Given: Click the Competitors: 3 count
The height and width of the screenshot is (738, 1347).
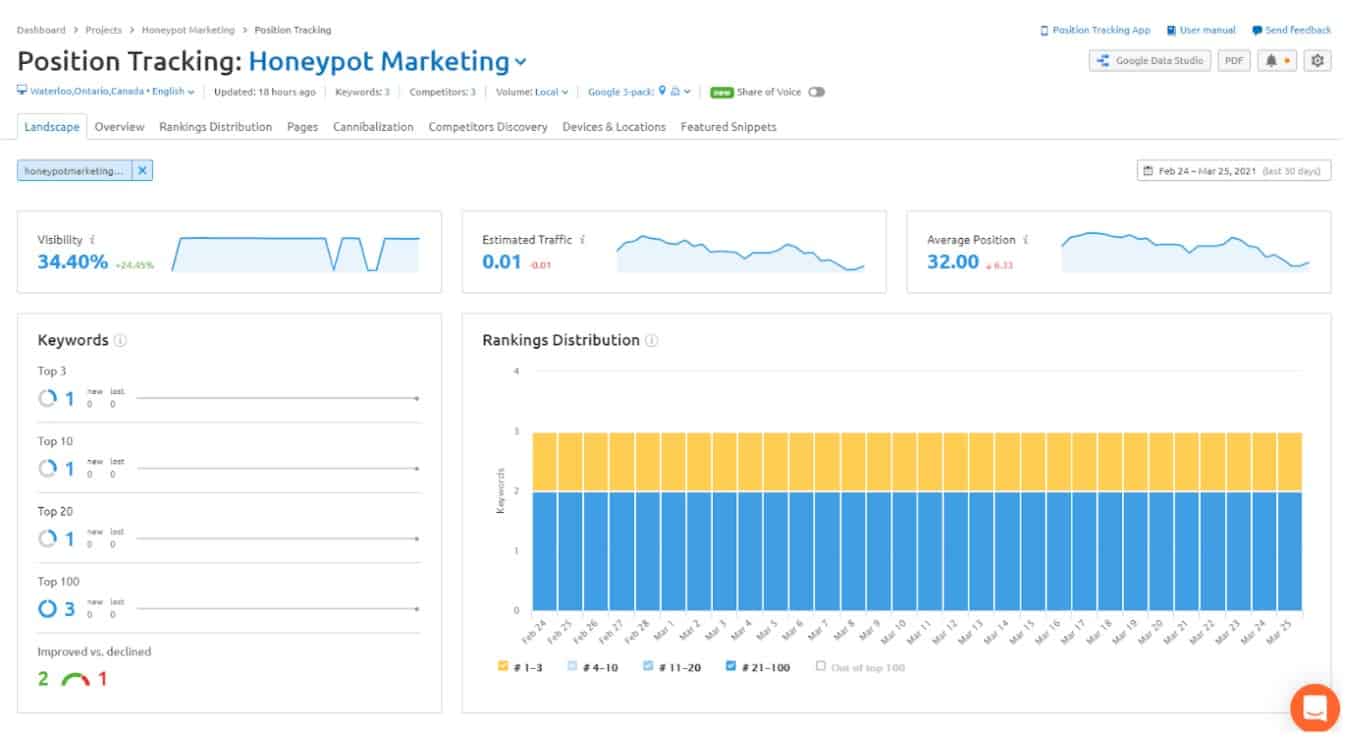Looking at the screenshot, I should [x=442, y=92].
